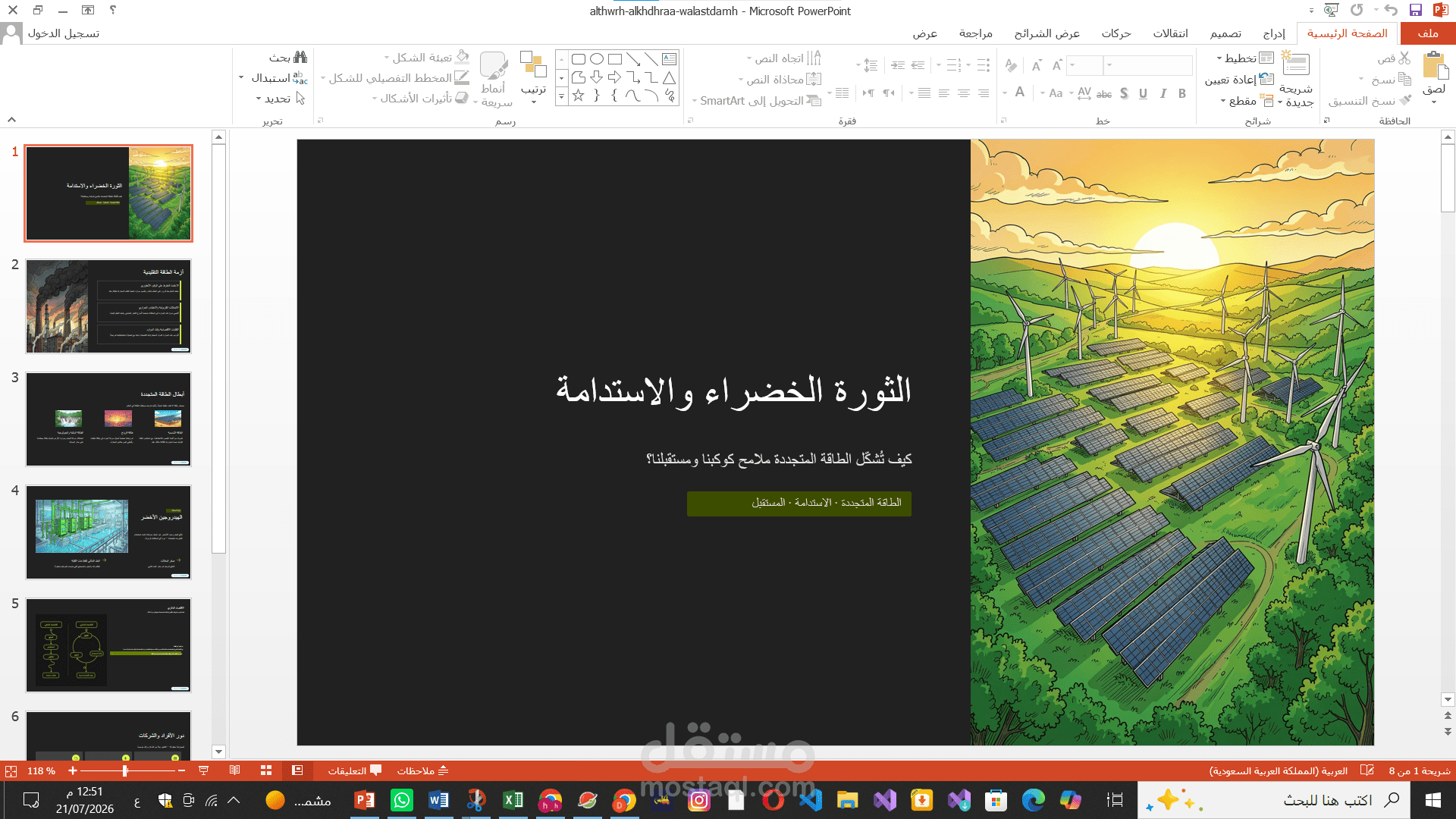Select the star shape in gallery
Screen dimensions: 1456x819
(579, 95)
